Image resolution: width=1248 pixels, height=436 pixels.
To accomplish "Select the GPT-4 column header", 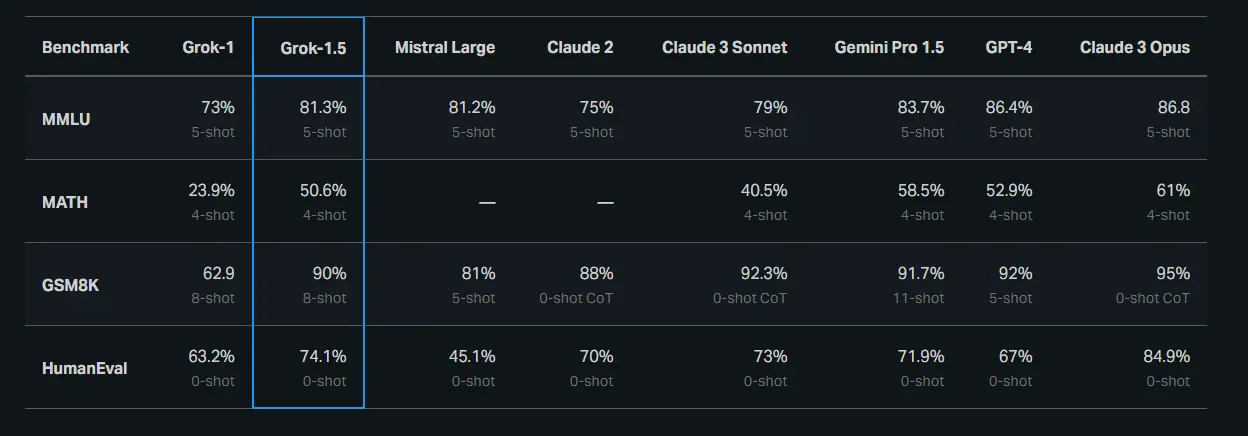I will (x=1008, y=47).
